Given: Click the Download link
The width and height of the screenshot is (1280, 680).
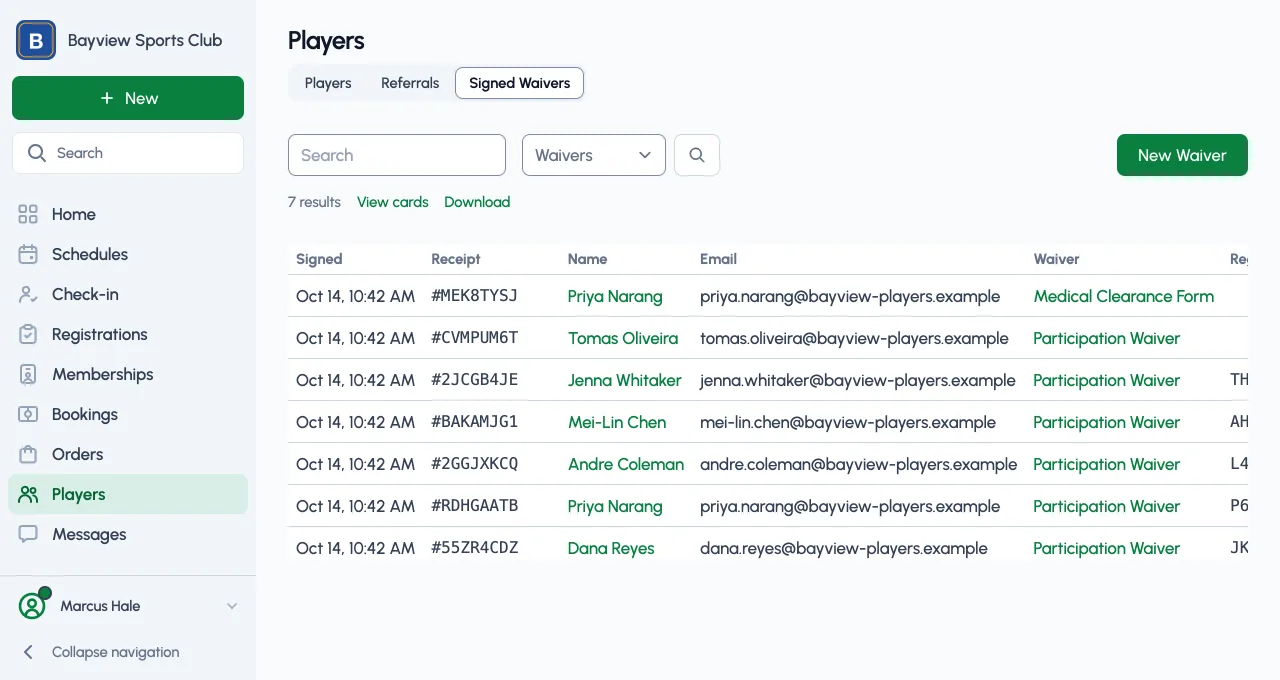Looking at the screenshot, I should (x=477, y=202).
